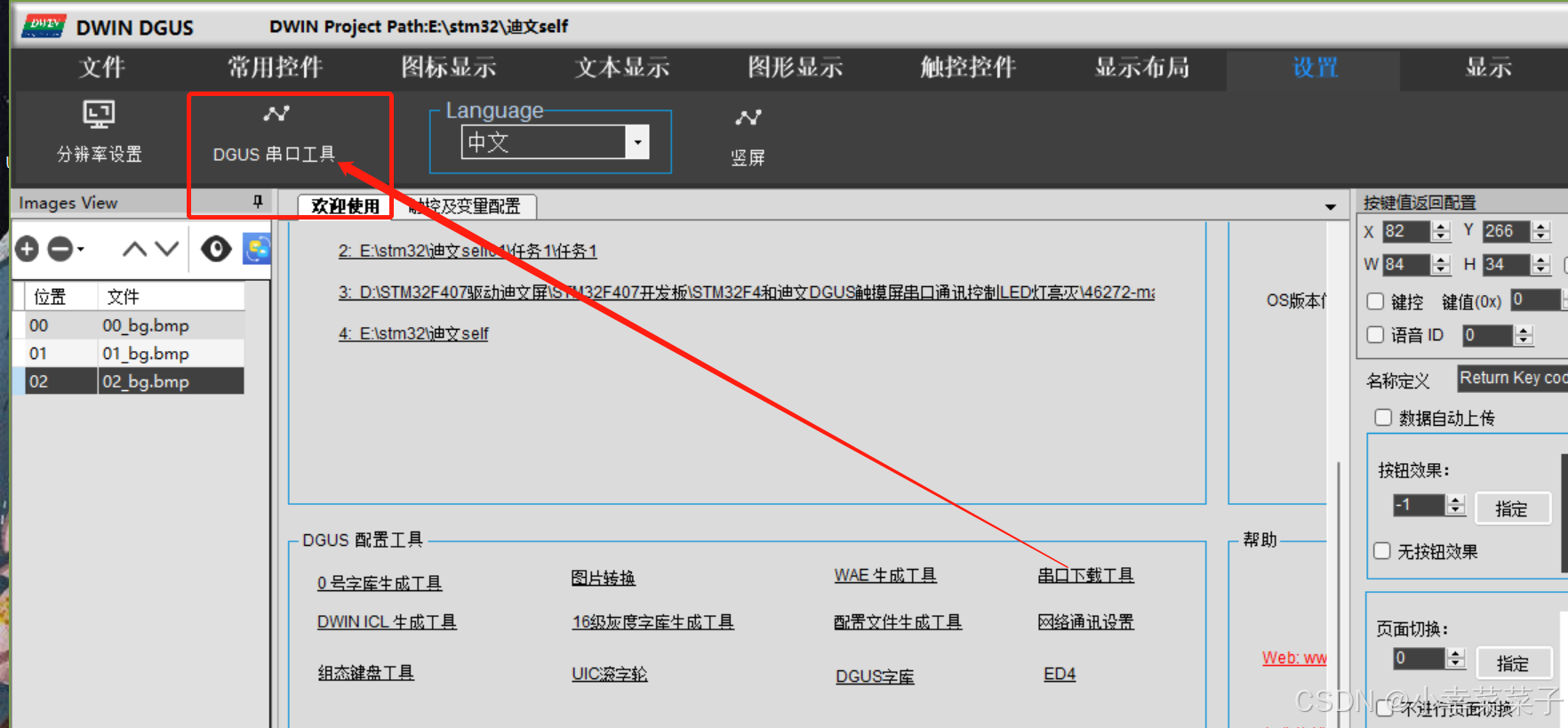
Task: Open the 文本显示 menu
Action: [622, 68]
